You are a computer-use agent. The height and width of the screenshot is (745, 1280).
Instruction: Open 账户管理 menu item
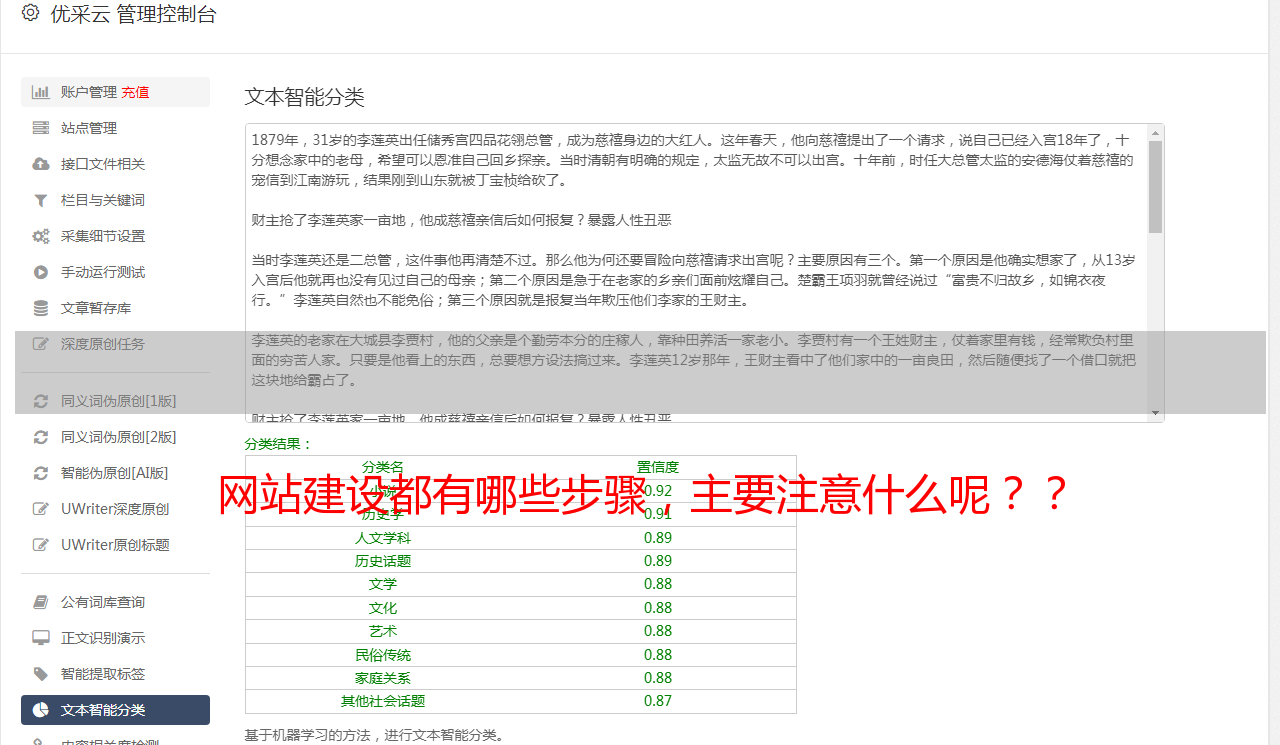[x=115, y=92]
